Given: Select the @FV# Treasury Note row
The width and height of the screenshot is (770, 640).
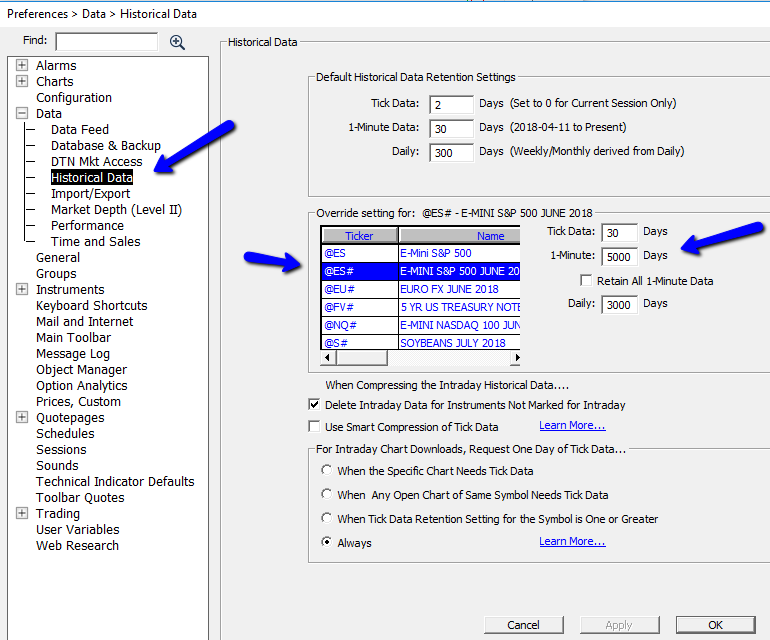Looking at the screenshot, I should coord(420,307).
